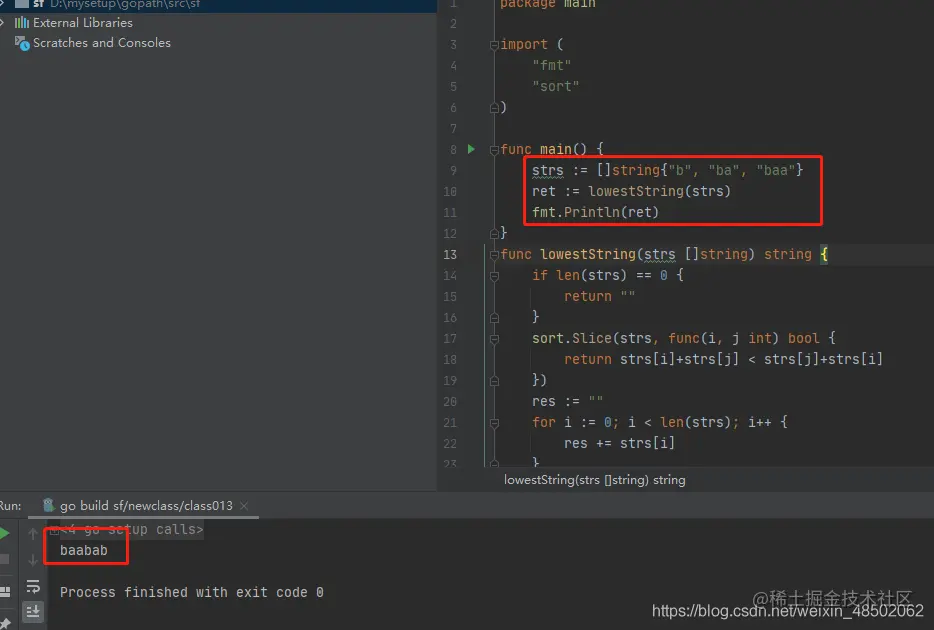Collapse the import block at line 3
The height and width of the screenshot is (630, 934).
494,45
